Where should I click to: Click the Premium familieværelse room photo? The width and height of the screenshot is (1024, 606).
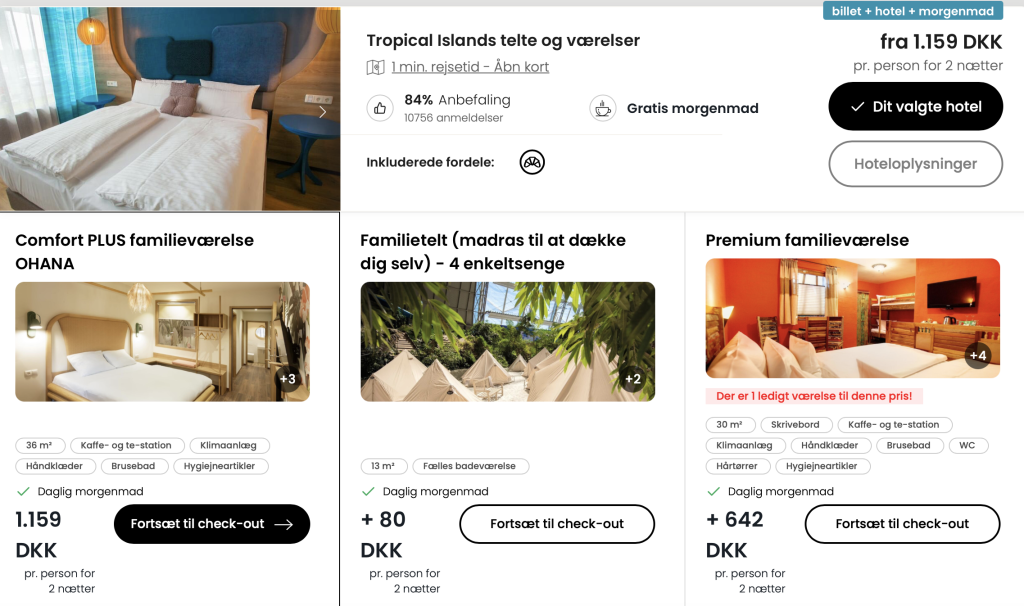853,318
